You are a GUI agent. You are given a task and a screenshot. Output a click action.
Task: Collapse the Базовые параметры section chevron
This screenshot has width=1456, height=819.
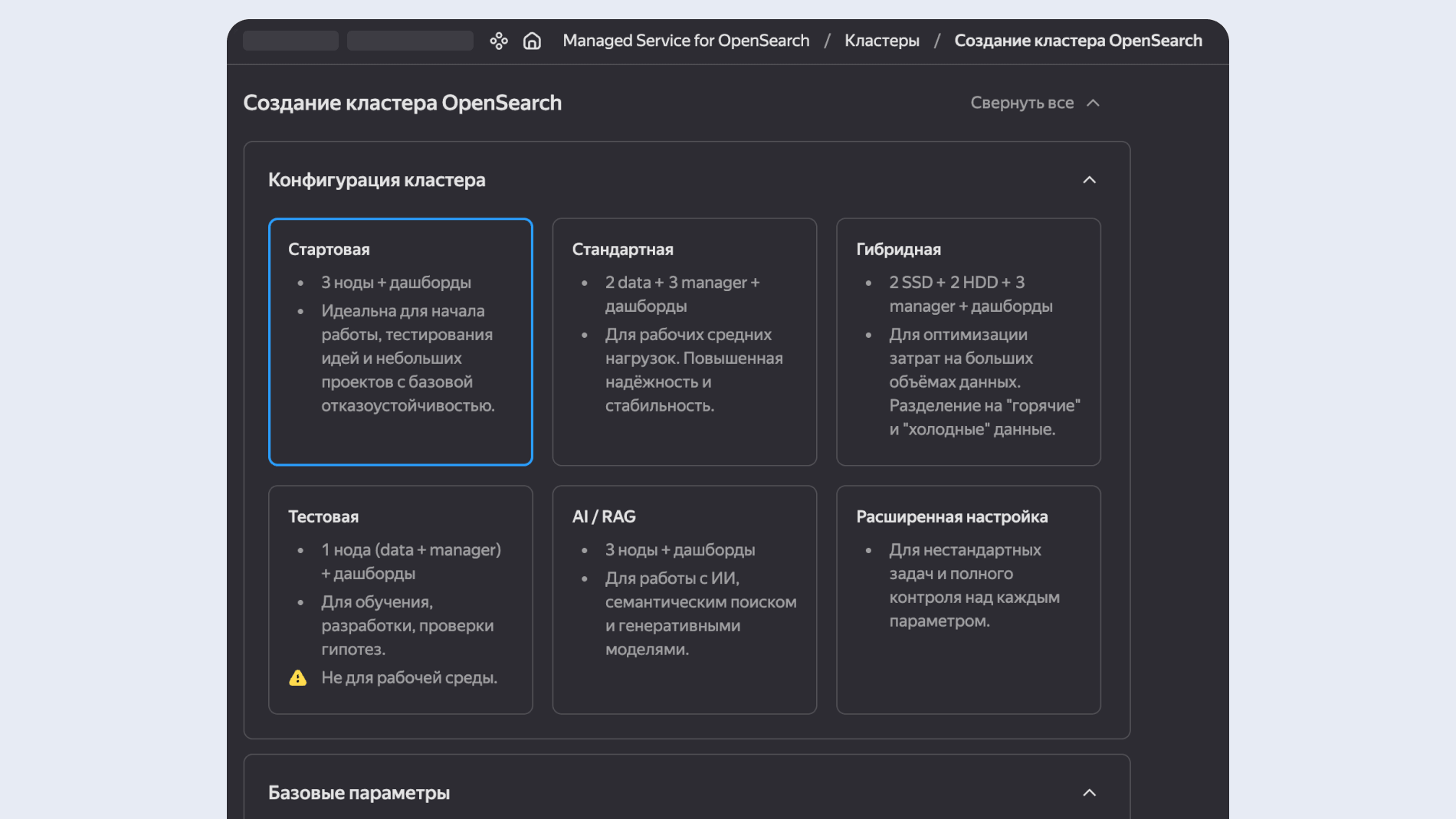pos(1089,793)
